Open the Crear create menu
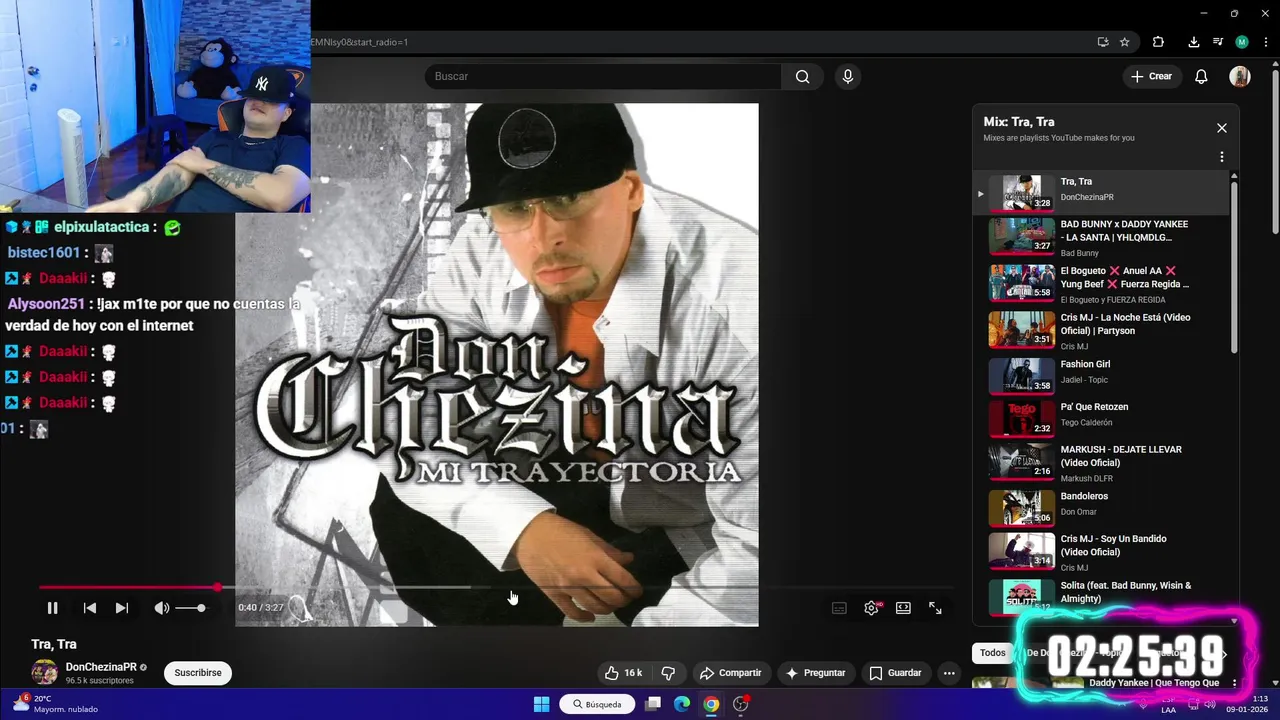This screenshot has height=720, width=1280. coord(1151,77)
